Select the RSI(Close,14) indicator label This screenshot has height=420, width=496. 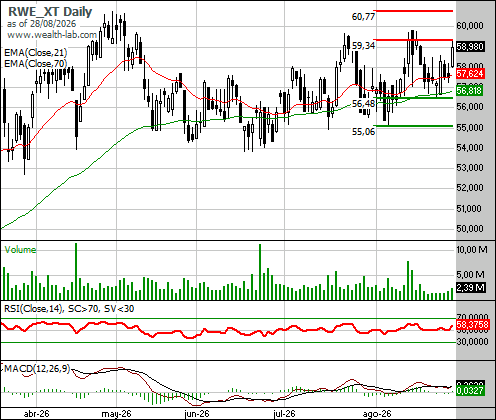[x=33, y=309]
